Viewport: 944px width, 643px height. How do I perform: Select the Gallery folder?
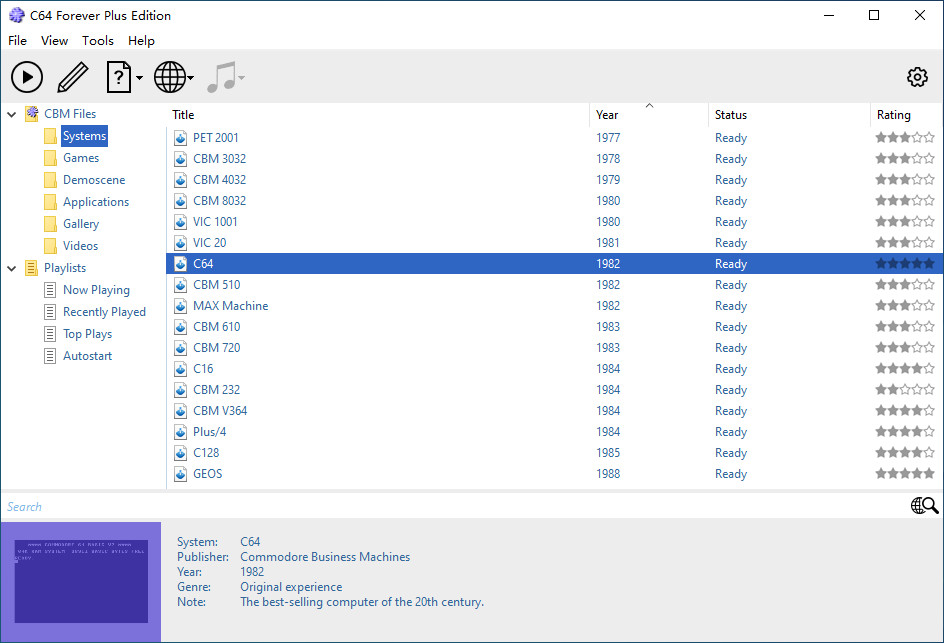tap(81, 223)
